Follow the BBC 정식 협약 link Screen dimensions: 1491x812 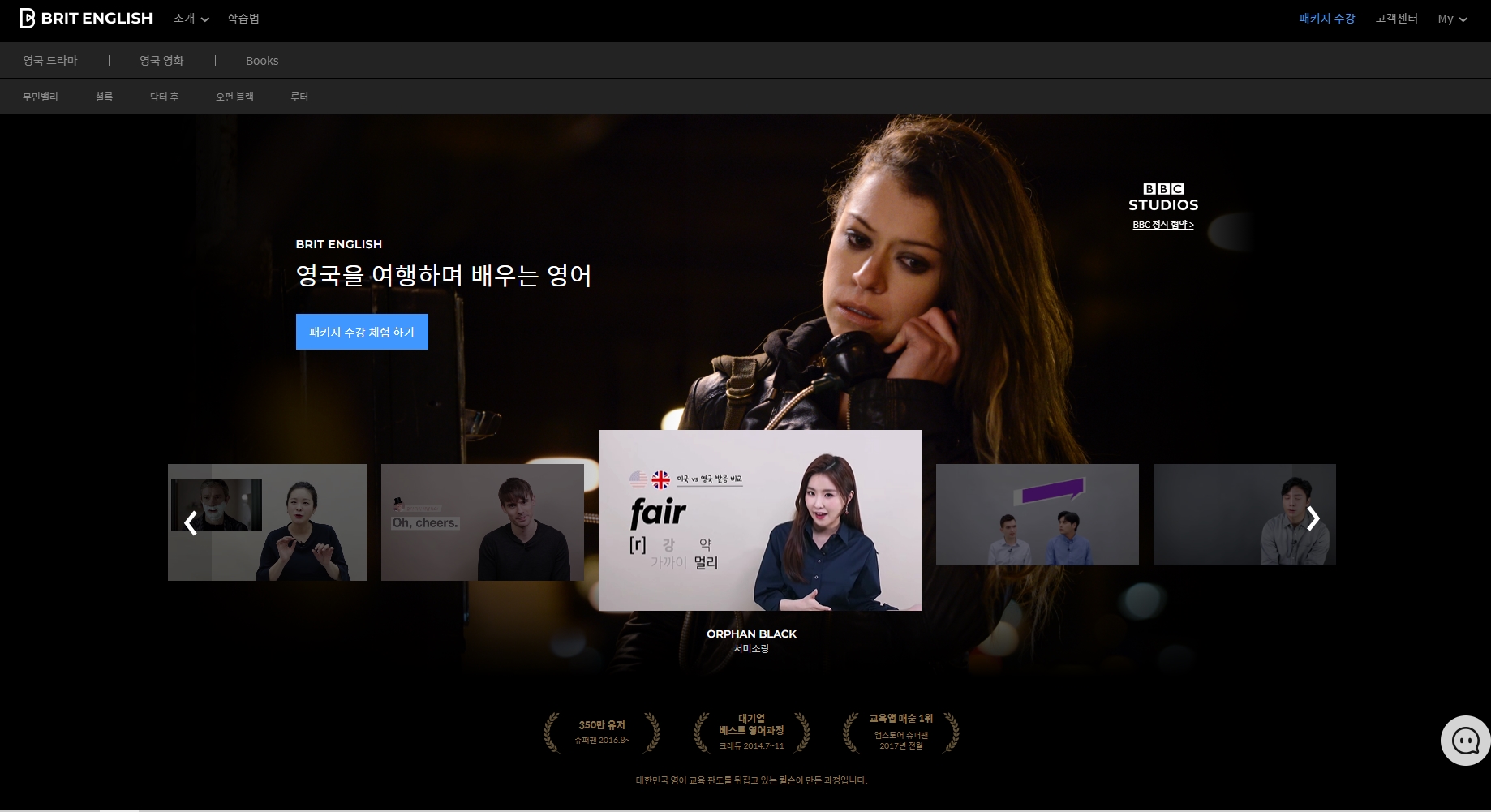1163,225
